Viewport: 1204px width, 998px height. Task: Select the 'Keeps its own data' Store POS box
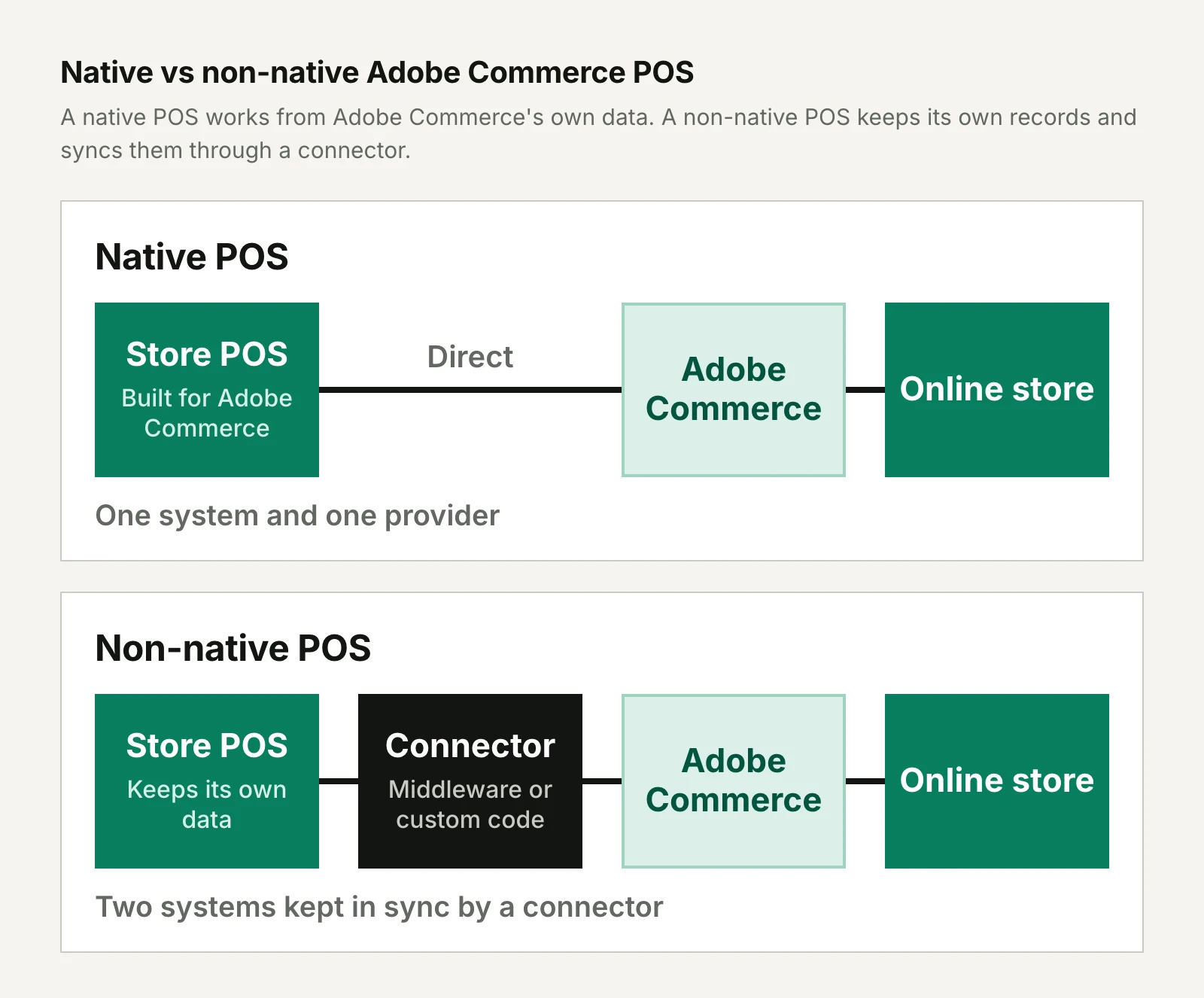pos(207,781)
